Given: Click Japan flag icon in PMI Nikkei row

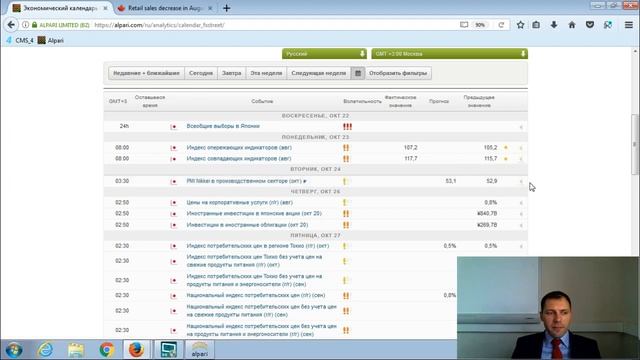Looking at the screenshot, I should coord(173,181).
